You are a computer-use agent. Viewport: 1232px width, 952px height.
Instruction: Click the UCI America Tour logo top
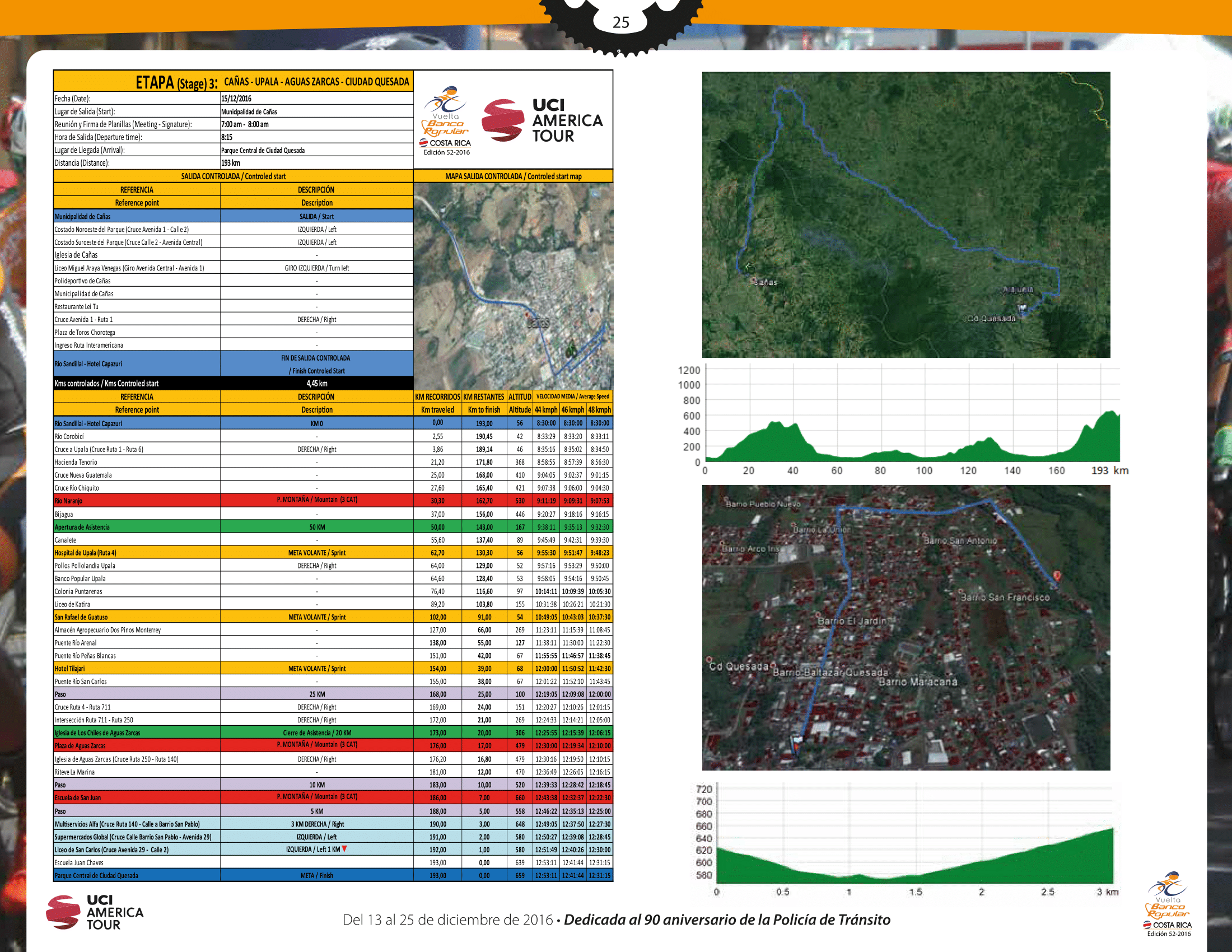tap(542, 121)
